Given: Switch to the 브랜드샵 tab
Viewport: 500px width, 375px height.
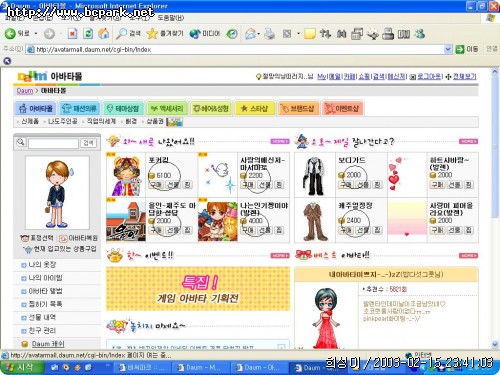Looking at the screenshot, I should click(x=298, y=108).
